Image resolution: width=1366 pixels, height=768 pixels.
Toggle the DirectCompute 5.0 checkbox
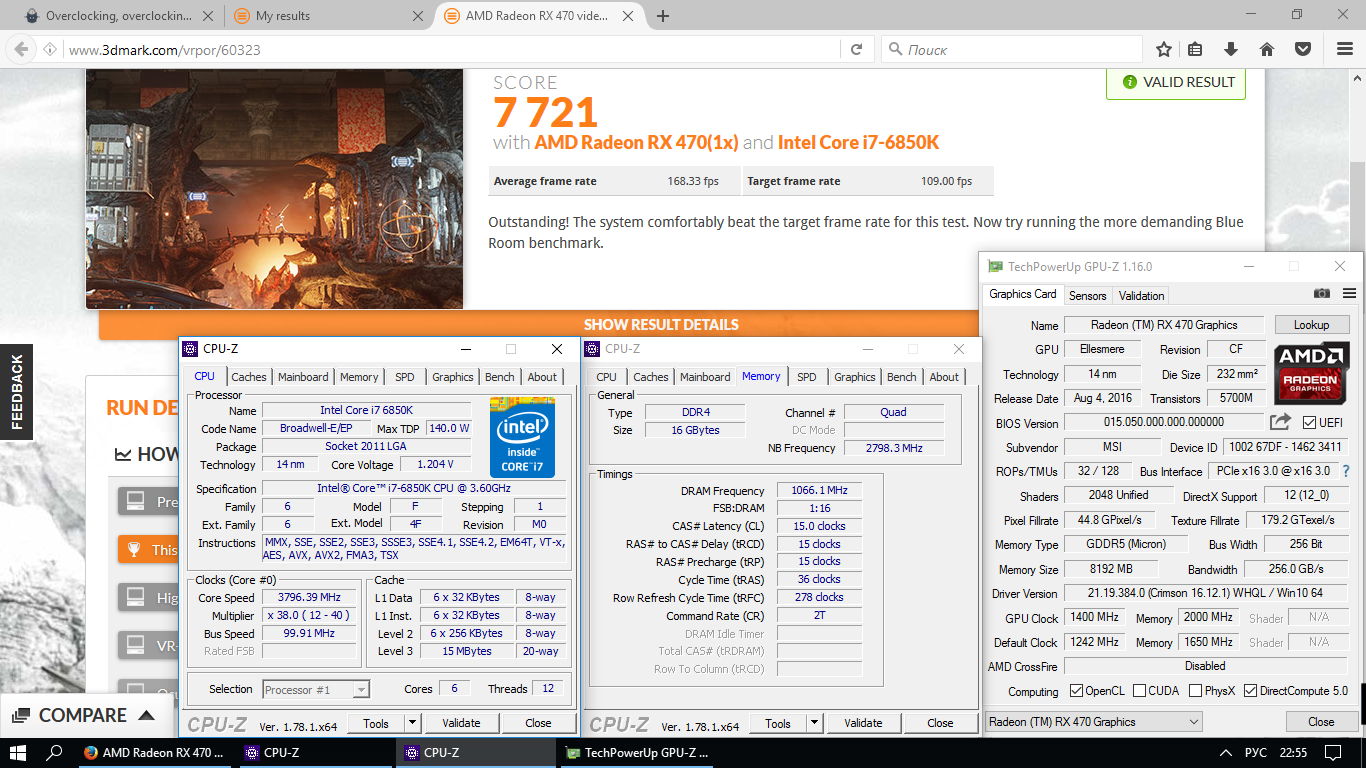click(1250, 691)
